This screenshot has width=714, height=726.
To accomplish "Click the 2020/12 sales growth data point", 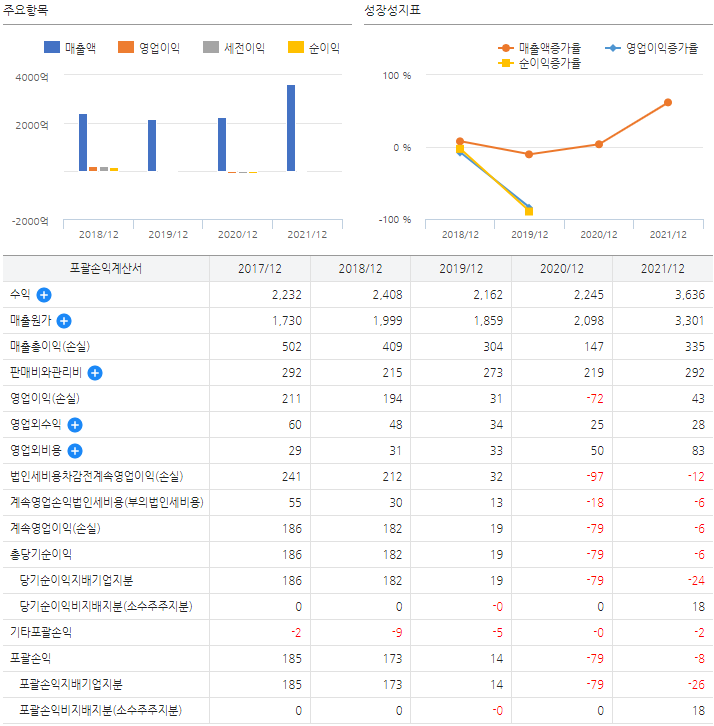I will tap(599, 144).
